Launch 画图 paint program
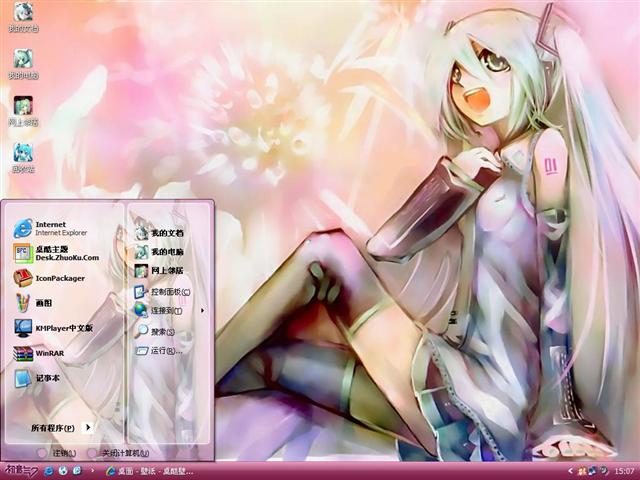This screenshot has height=480, width=640. [33, 303]
